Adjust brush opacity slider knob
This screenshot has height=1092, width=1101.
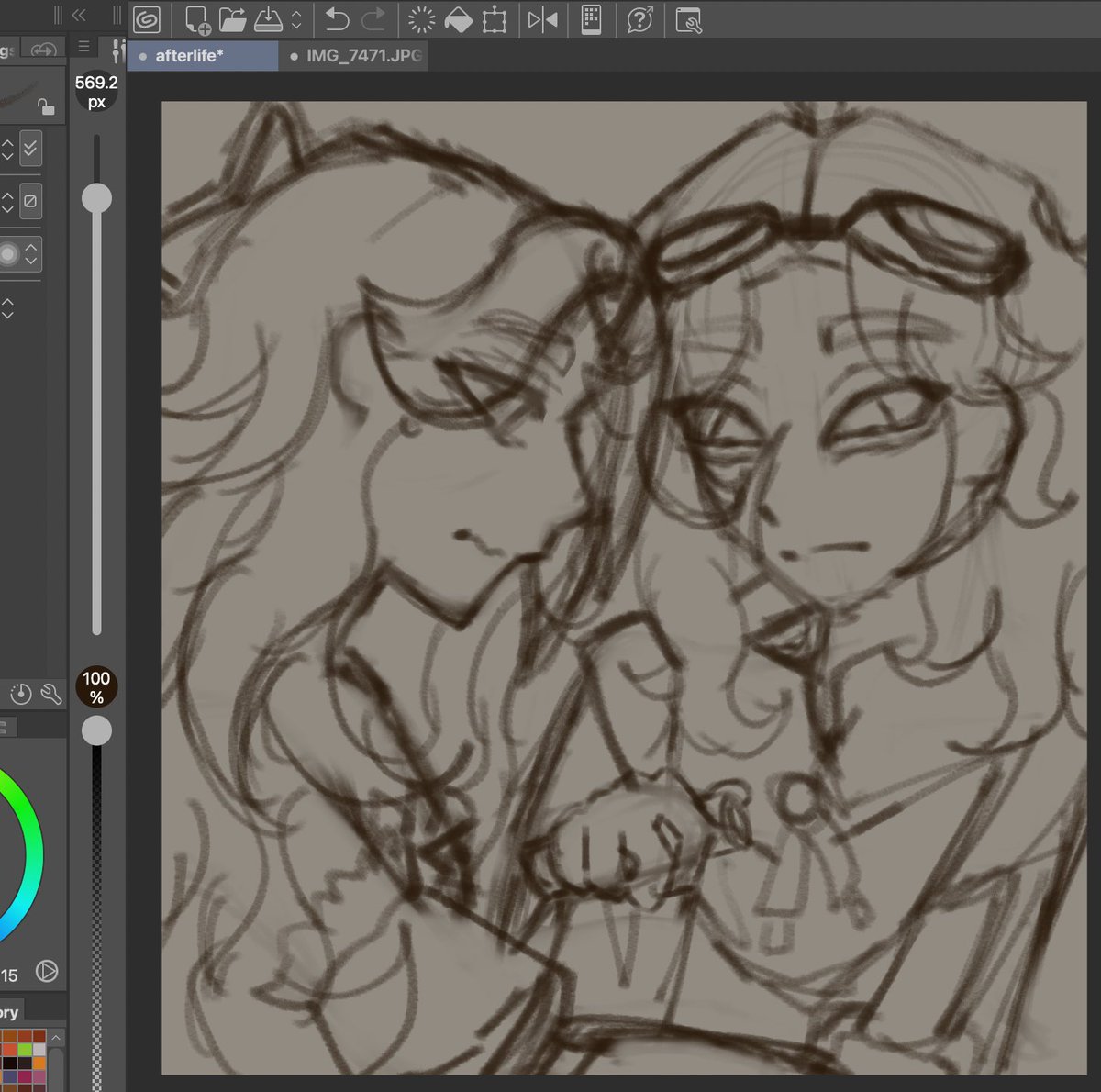pyautogui.click(x=96, y=730)
